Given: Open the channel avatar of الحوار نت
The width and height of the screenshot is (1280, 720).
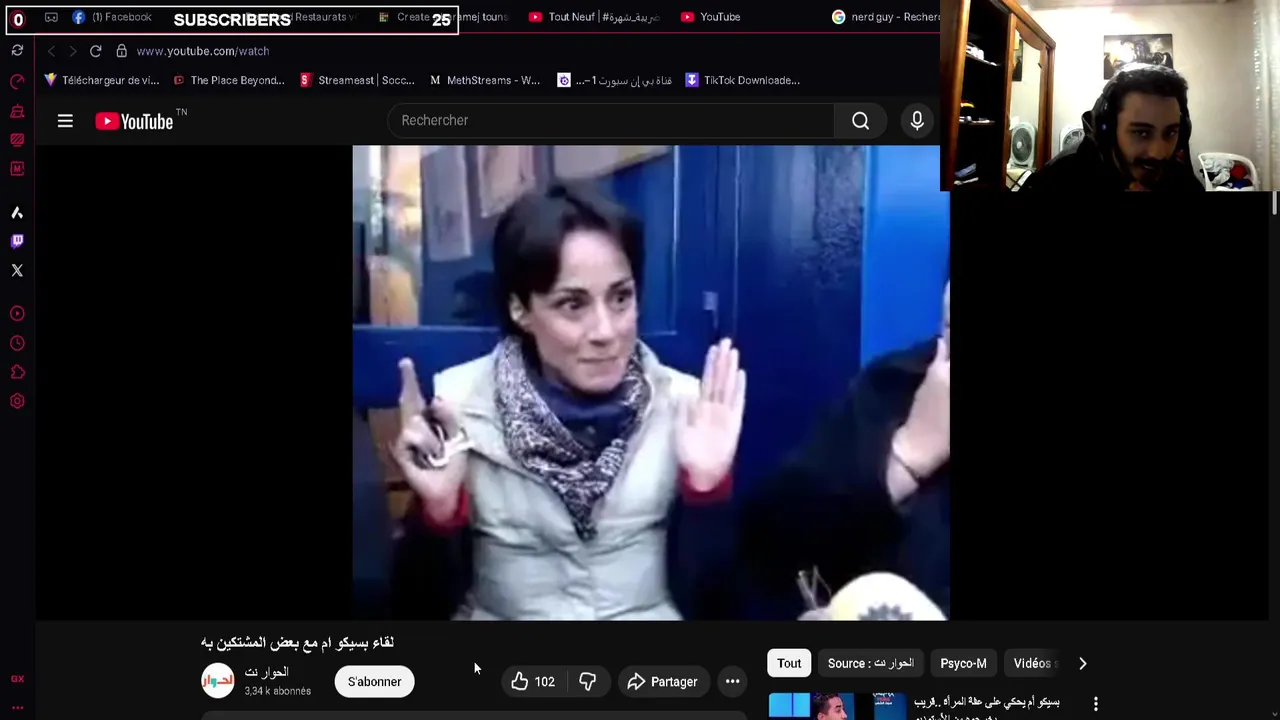Looking at the screenshot, I should 217,681.
